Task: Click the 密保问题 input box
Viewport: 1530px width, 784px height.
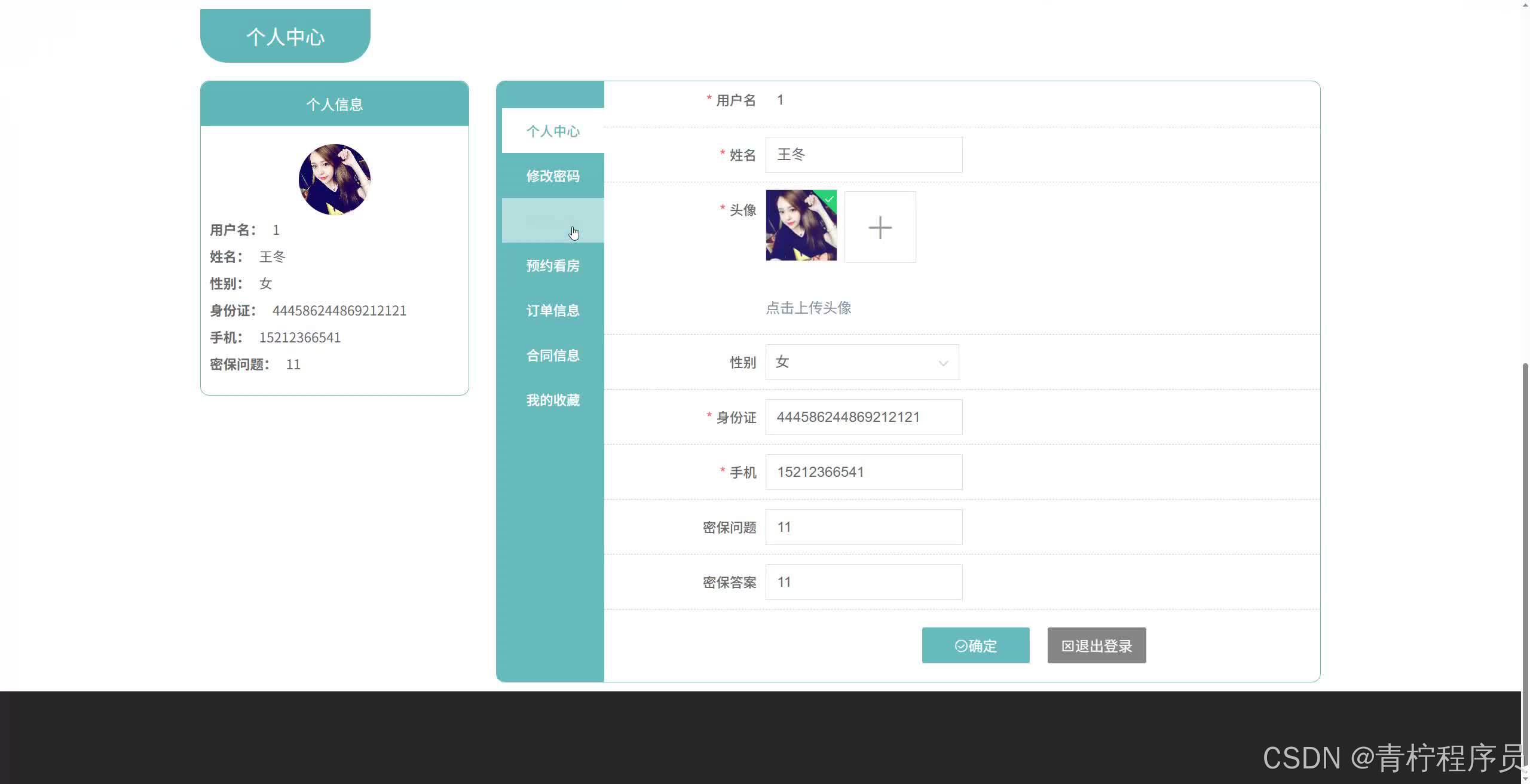Action: 864,527
